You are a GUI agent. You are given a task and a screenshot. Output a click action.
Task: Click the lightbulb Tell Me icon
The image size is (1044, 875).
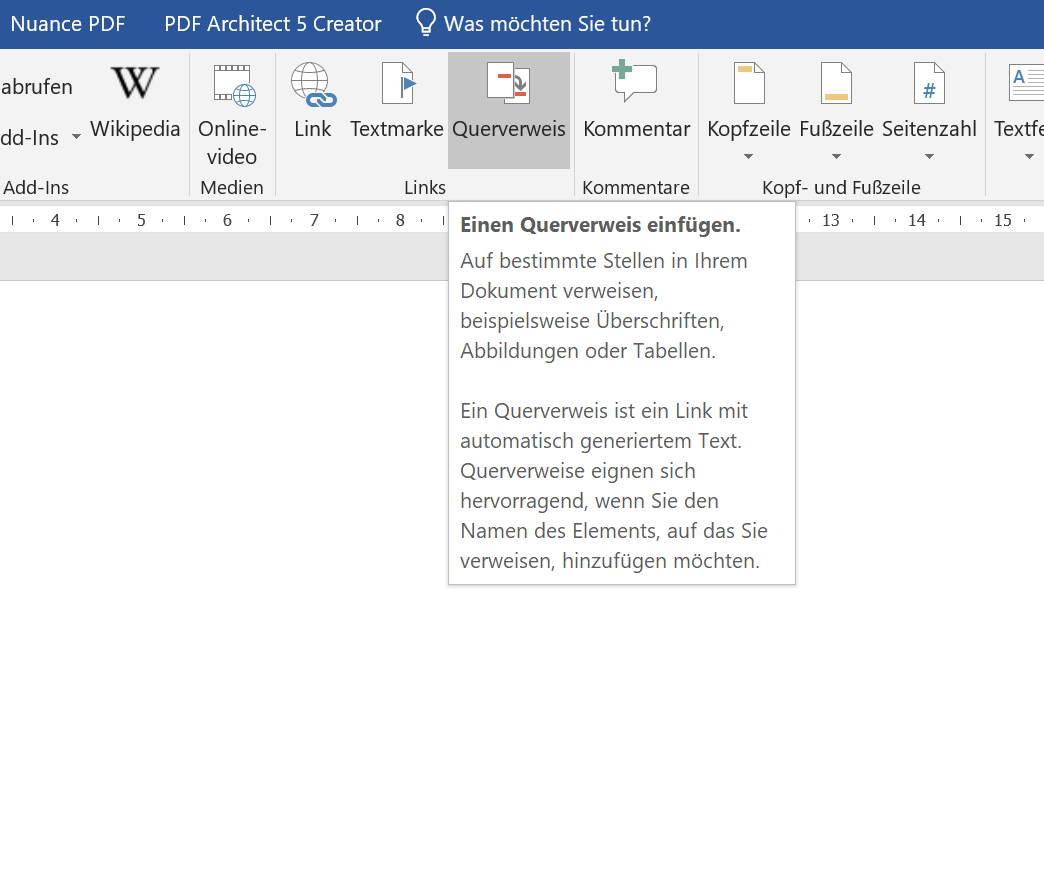pyautogui.click(x=425, y=22)
